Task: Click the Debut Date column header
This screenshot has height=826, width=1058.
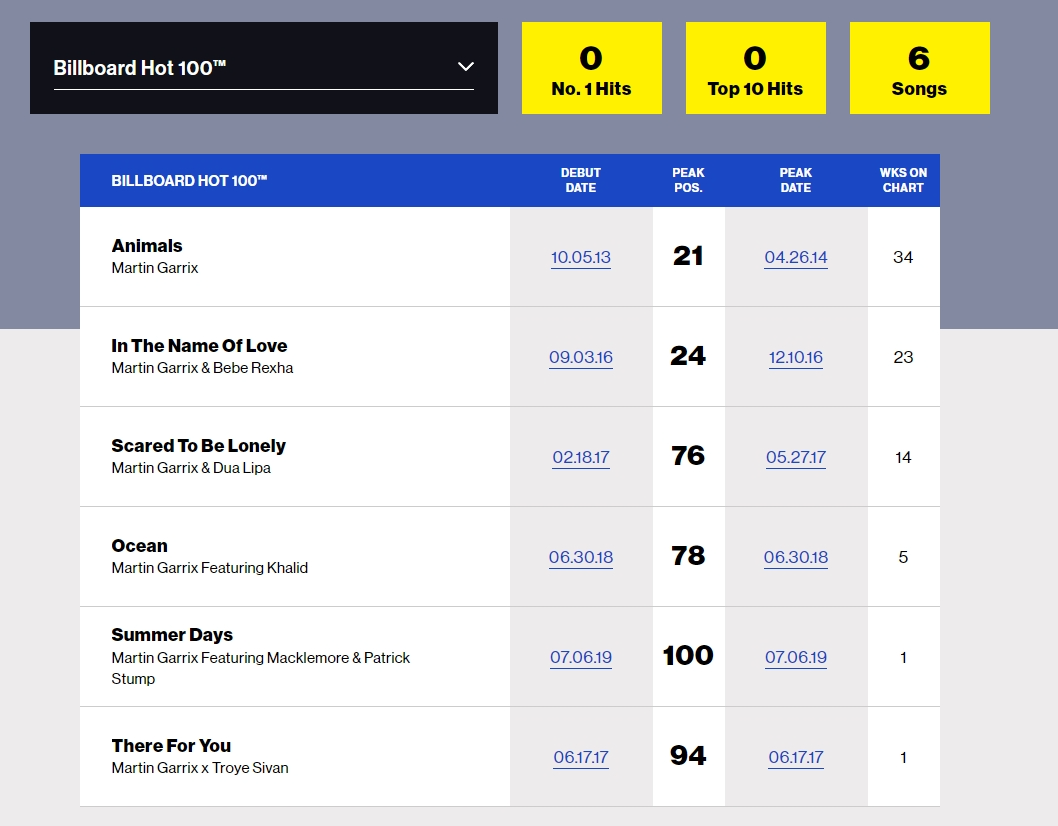Action: (x=580, y=180)
